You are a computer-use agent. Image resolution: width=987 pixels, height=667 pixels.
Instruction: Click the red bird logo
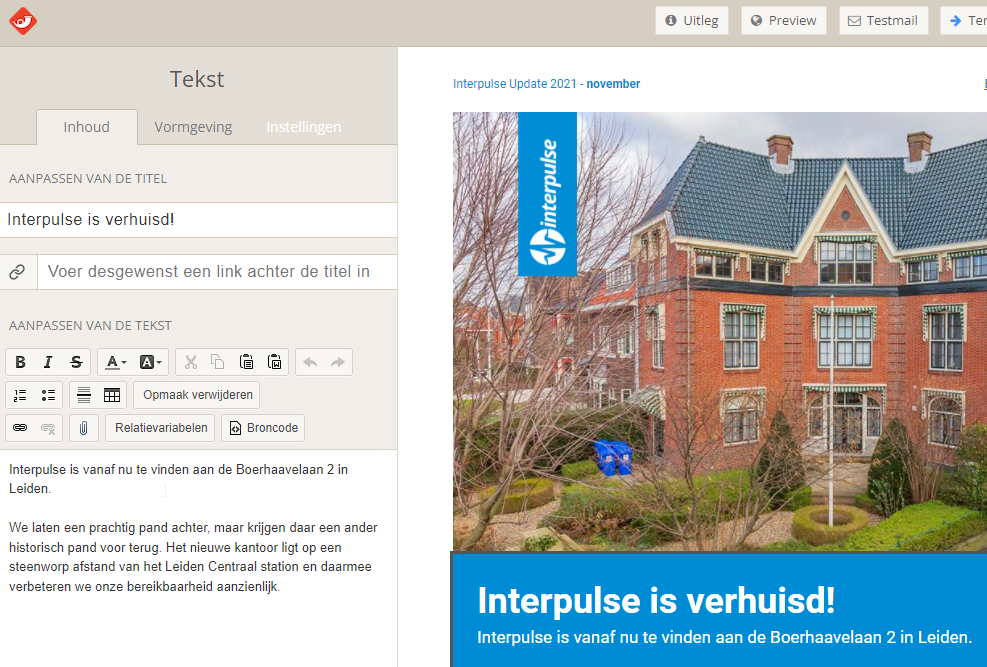click(23, 21)
